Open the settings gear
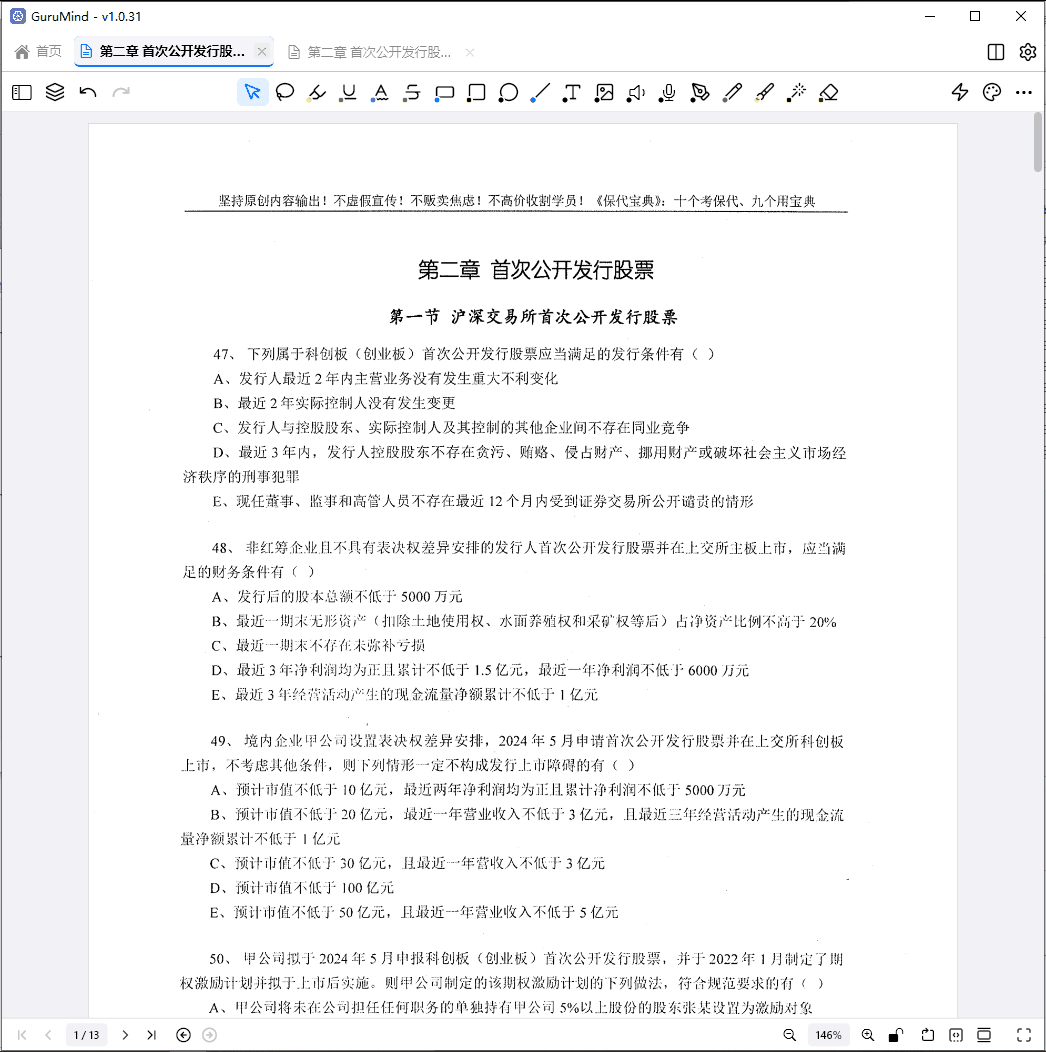Viewport: 1046px width, 1052px height. [1028, 52]
